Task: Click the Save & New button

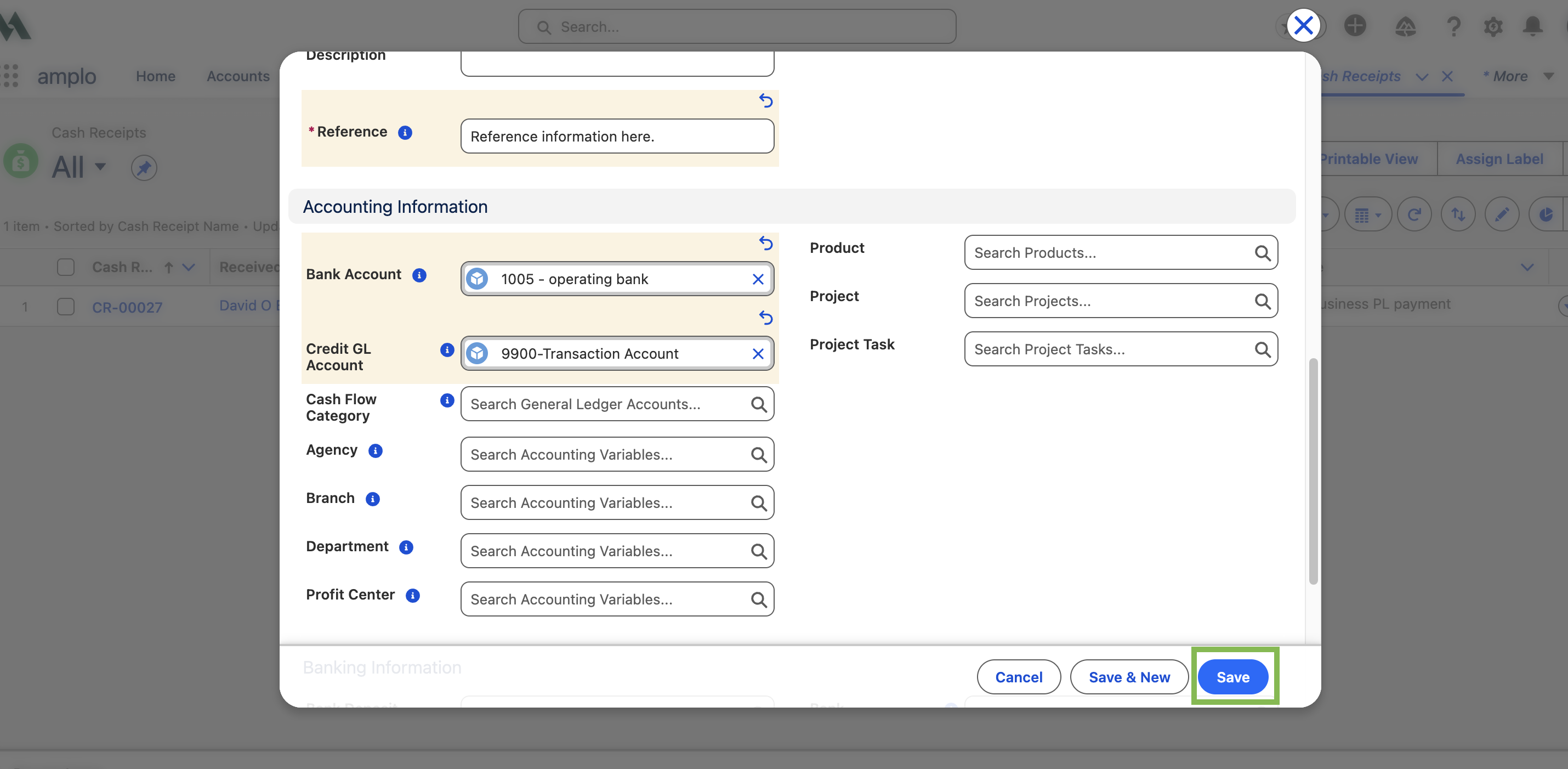Action: click(1129, 676)
